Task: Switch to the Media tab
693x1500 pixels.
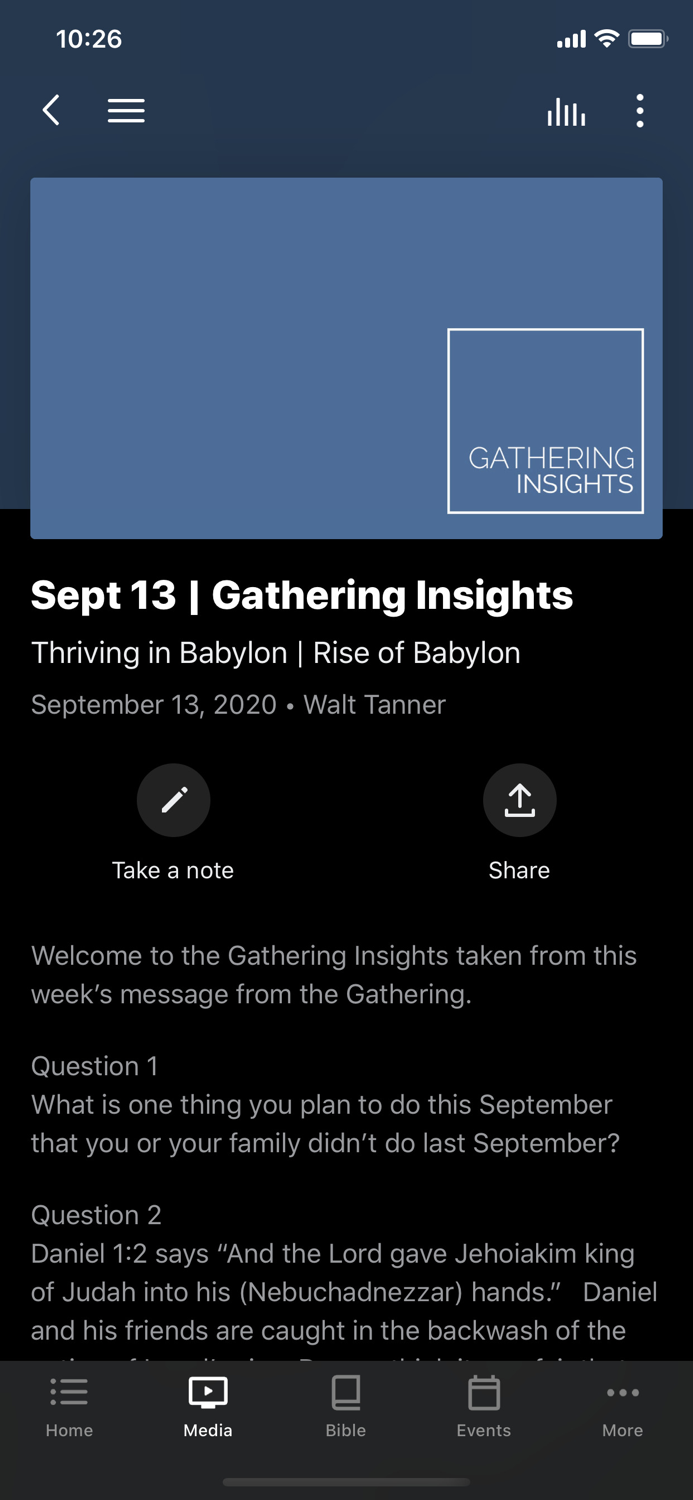Action: point(207,1405)
